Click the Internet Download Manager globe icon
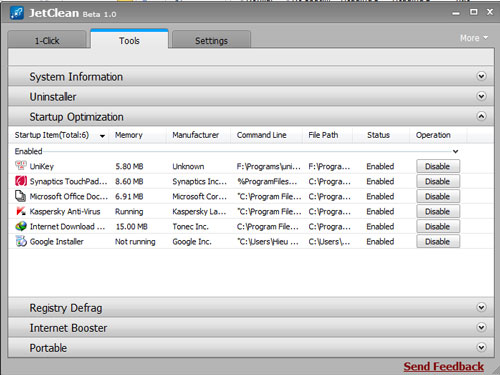The width and height of the screenshot is (500, 375). [21, 226]
